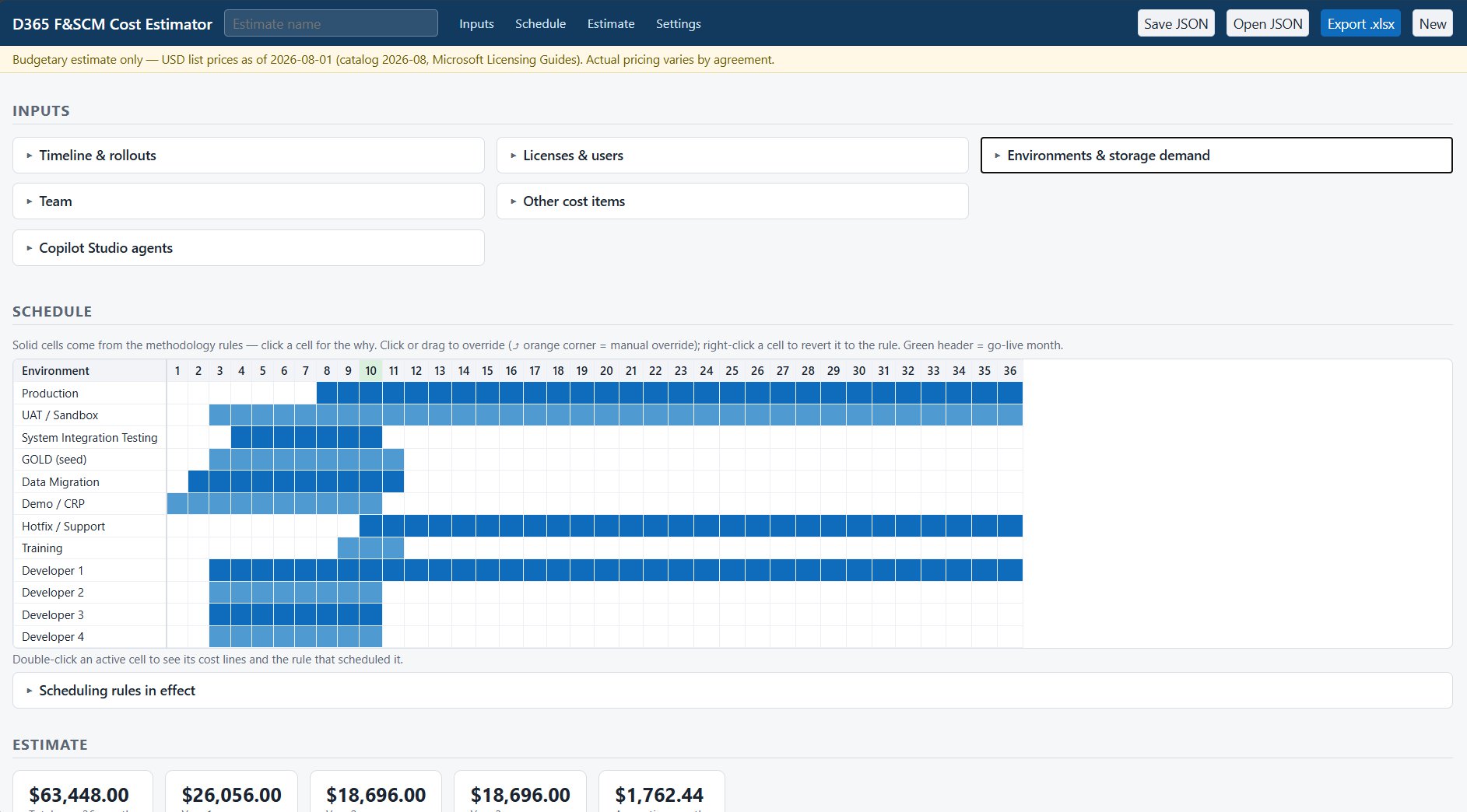
Task: Expand the Timeline & rollouts section
Action: (248, 156)
